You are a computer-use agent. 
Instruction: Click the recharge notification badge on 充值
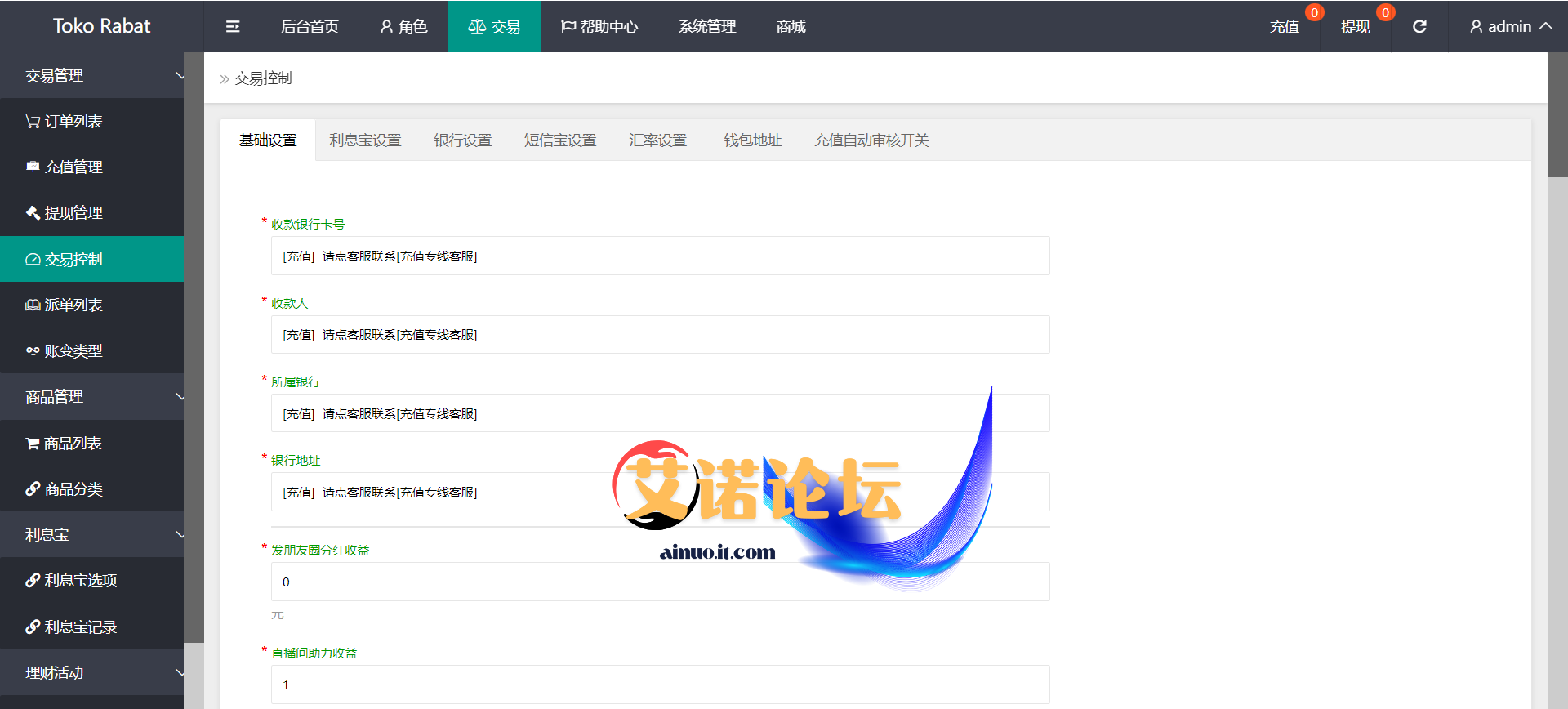[x=1314, y=13]
